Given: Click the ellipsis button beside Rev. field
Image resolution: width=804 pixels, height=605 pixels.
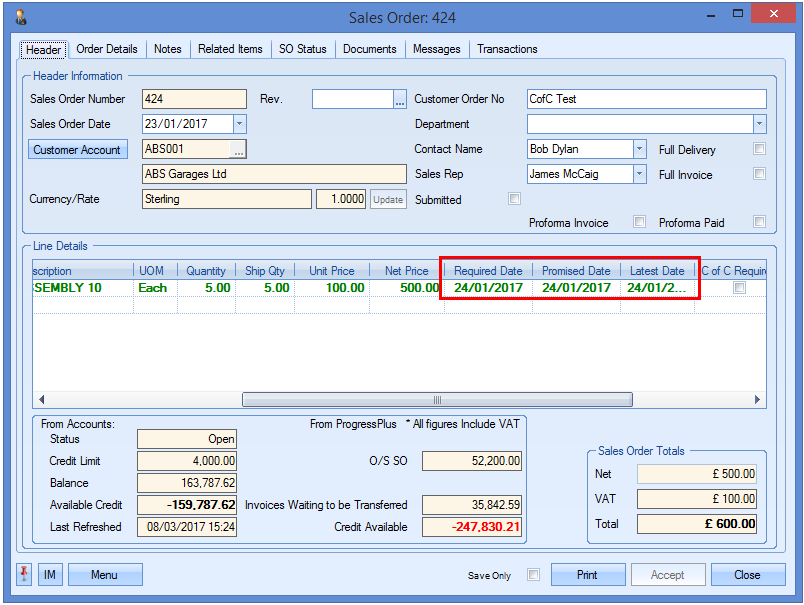Looking at the screenshot, I should [399, 99].
